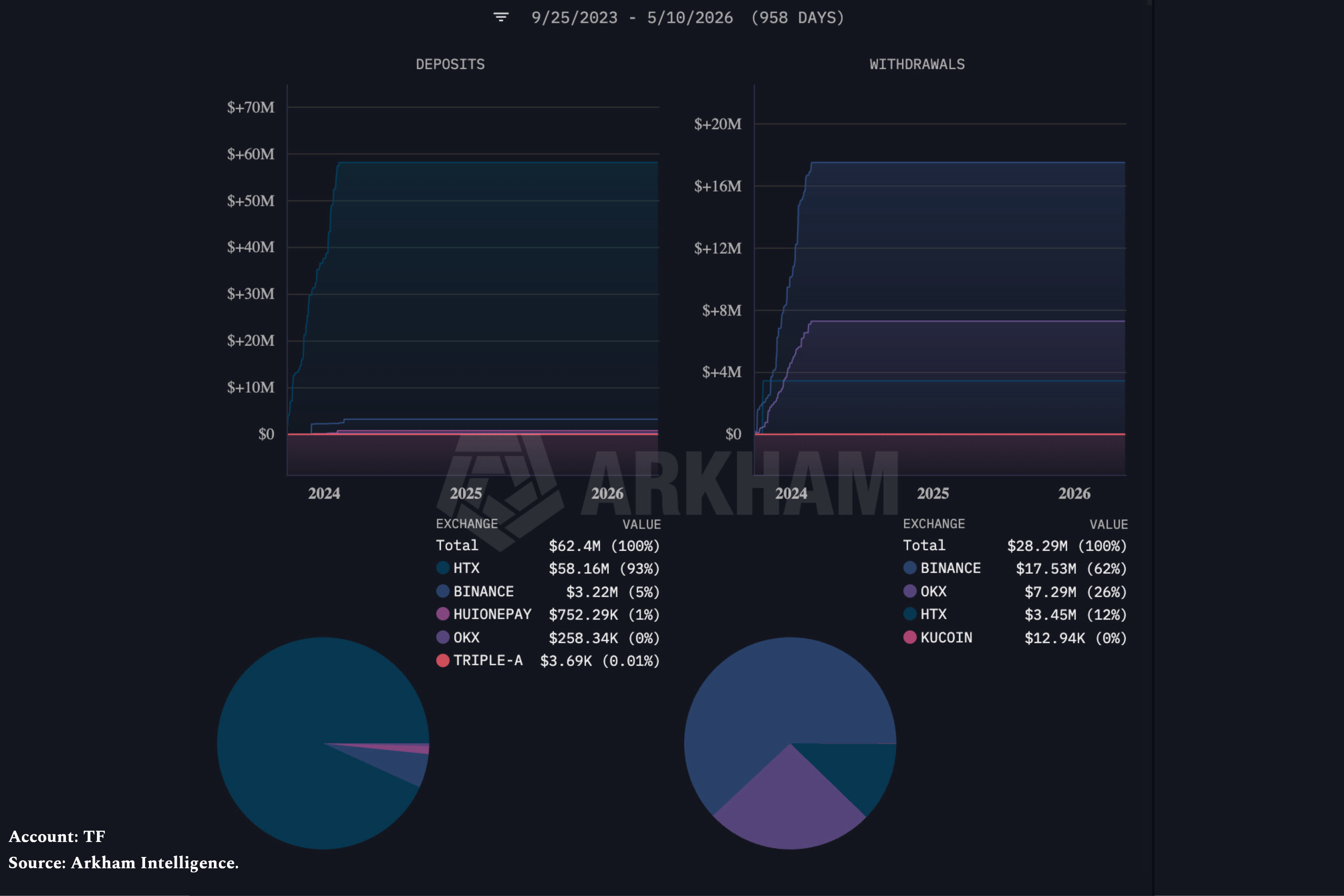Click the BINANCE withdrawals legend dot
This screenshot has width=1344, height=896.
point(910,568)
